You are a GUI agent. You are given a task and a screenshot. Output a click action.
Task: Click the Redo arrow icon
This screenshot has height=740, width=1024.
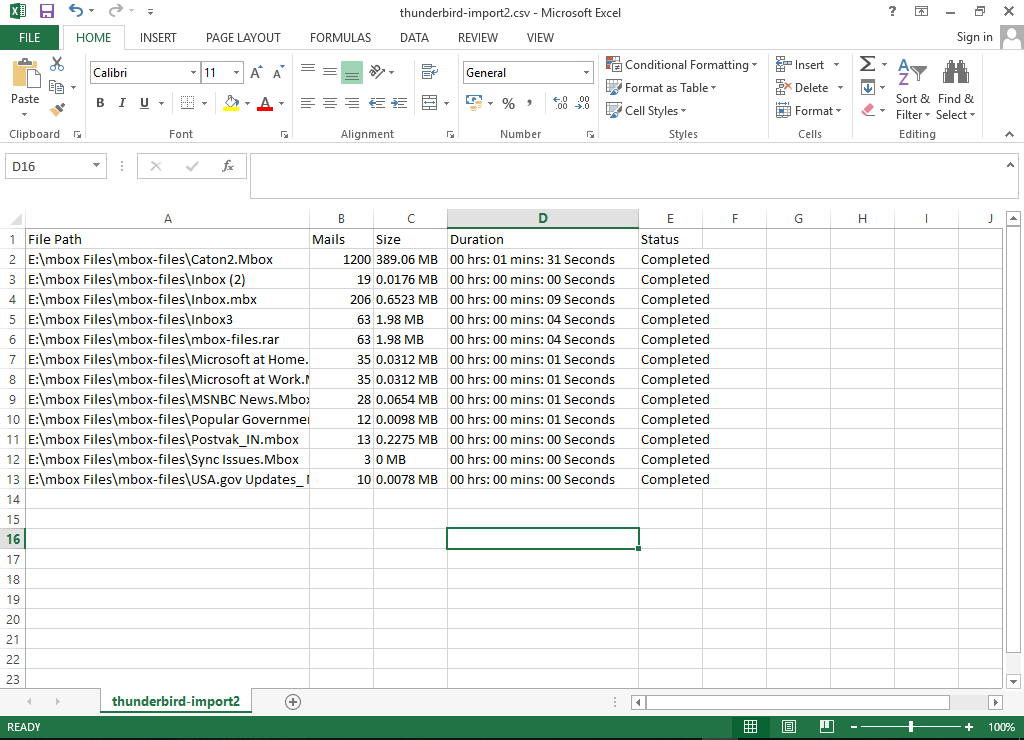coord(116,11)
